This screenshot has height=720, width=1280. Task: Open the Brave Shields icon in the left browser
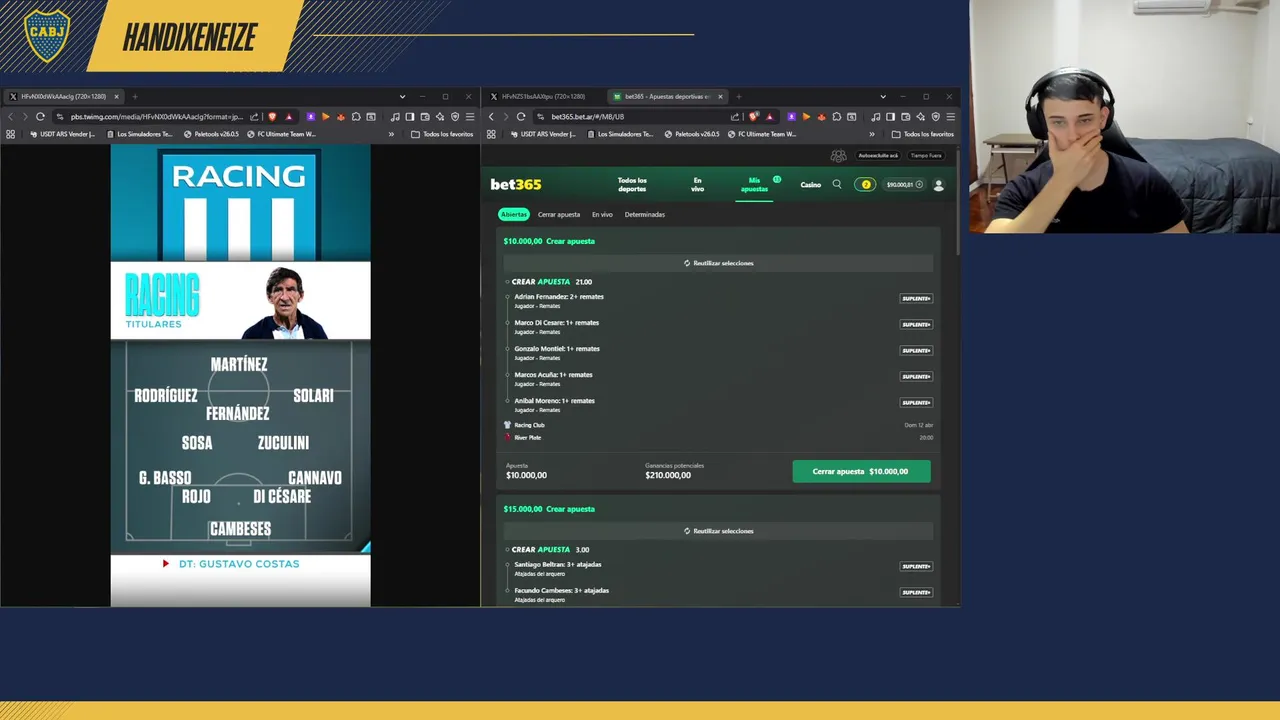pos(272,116)
